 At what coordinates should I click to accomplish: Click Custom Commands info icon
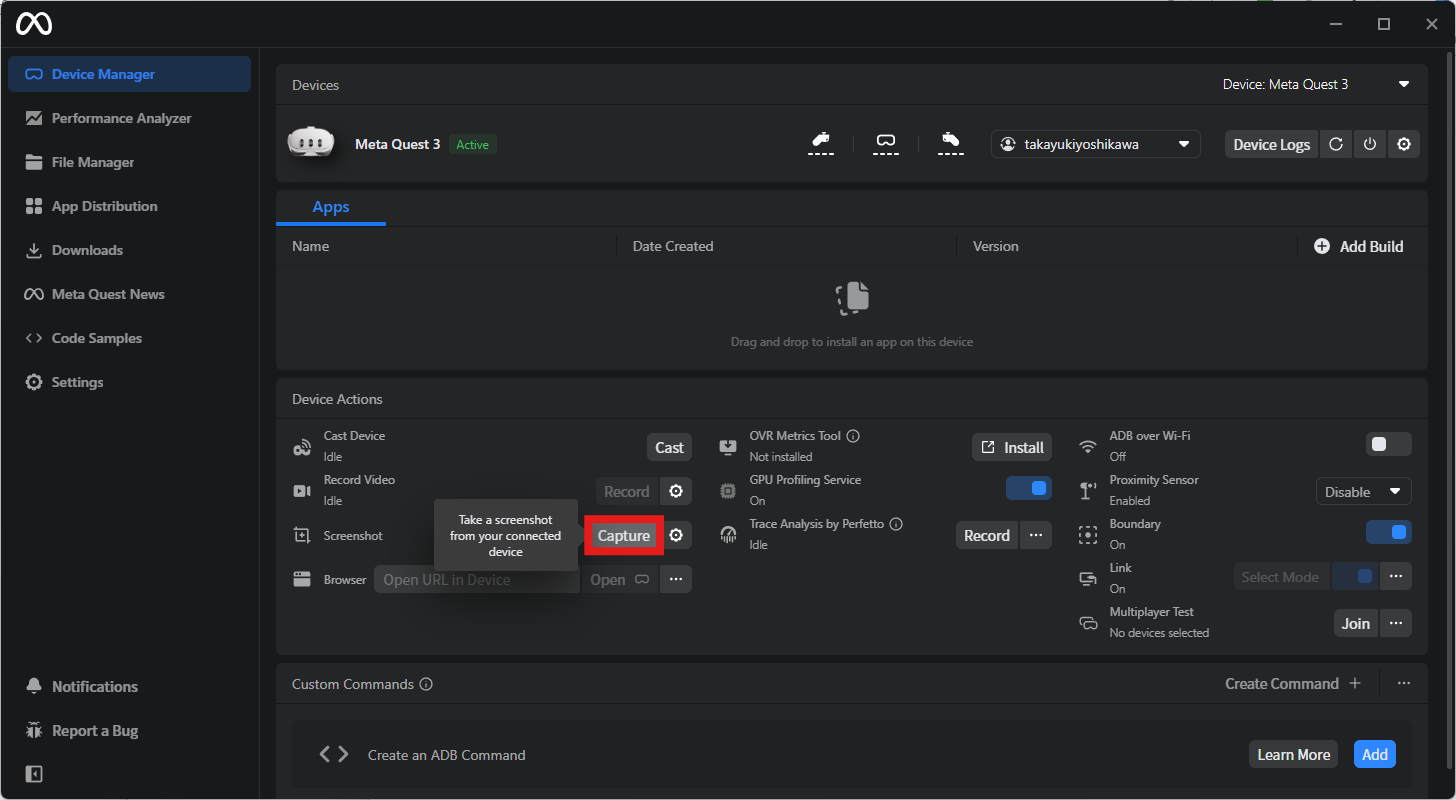click(x=426, y=684)
